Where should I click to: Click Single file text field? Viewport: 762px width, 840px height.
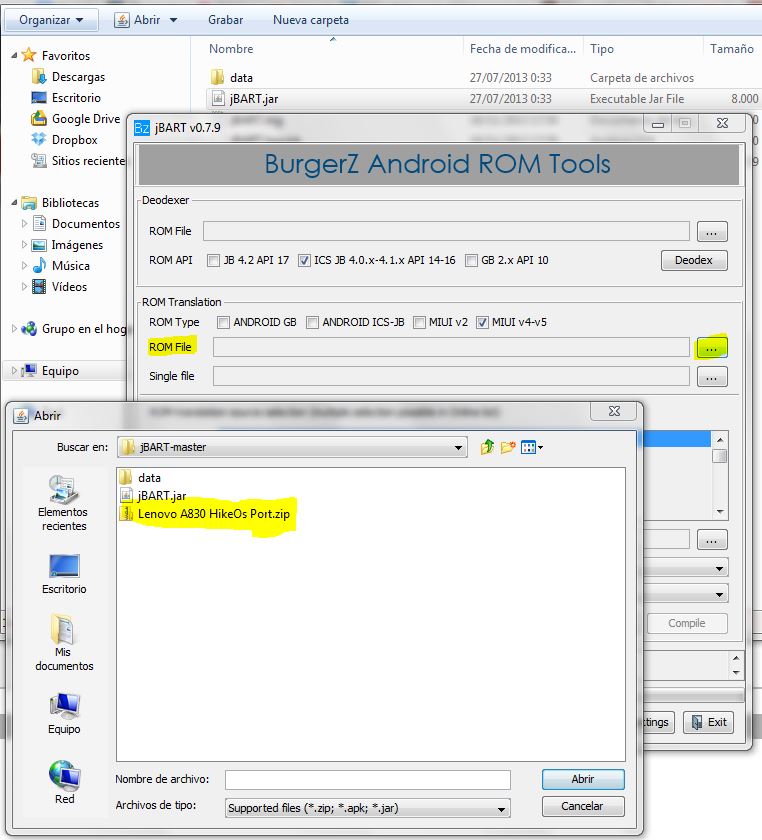[x=451, y=376]
